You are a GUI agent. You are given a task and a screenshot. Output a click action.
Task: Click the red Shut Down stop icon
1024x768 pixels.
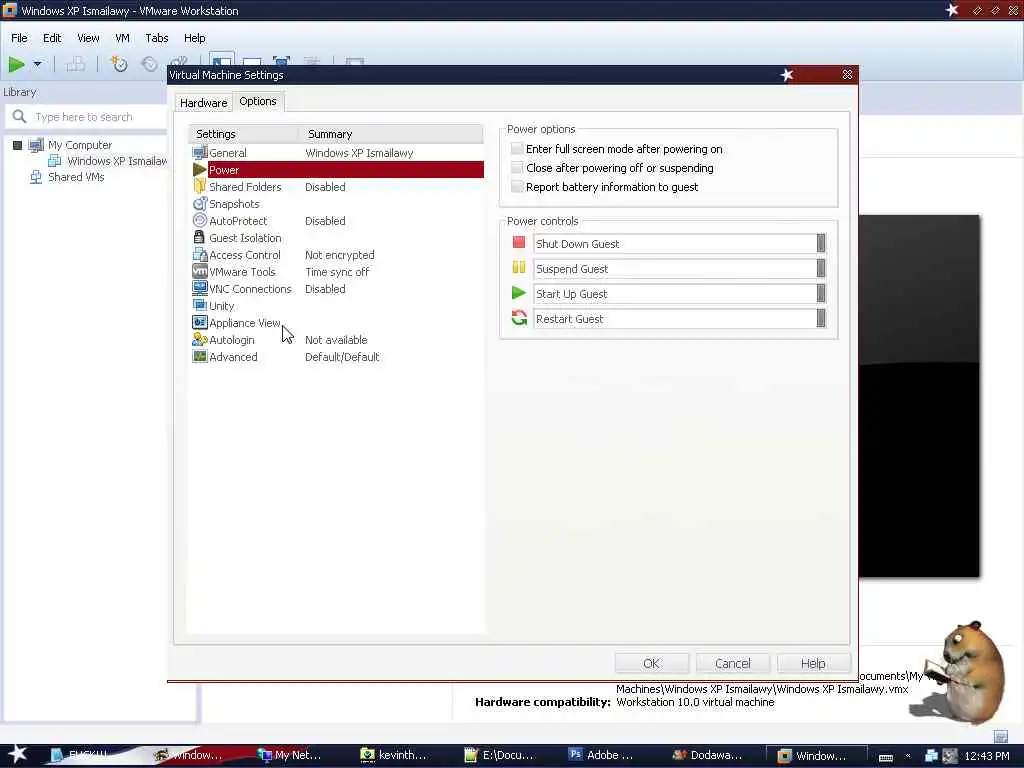pyautogui.click(x=519, y=243)
